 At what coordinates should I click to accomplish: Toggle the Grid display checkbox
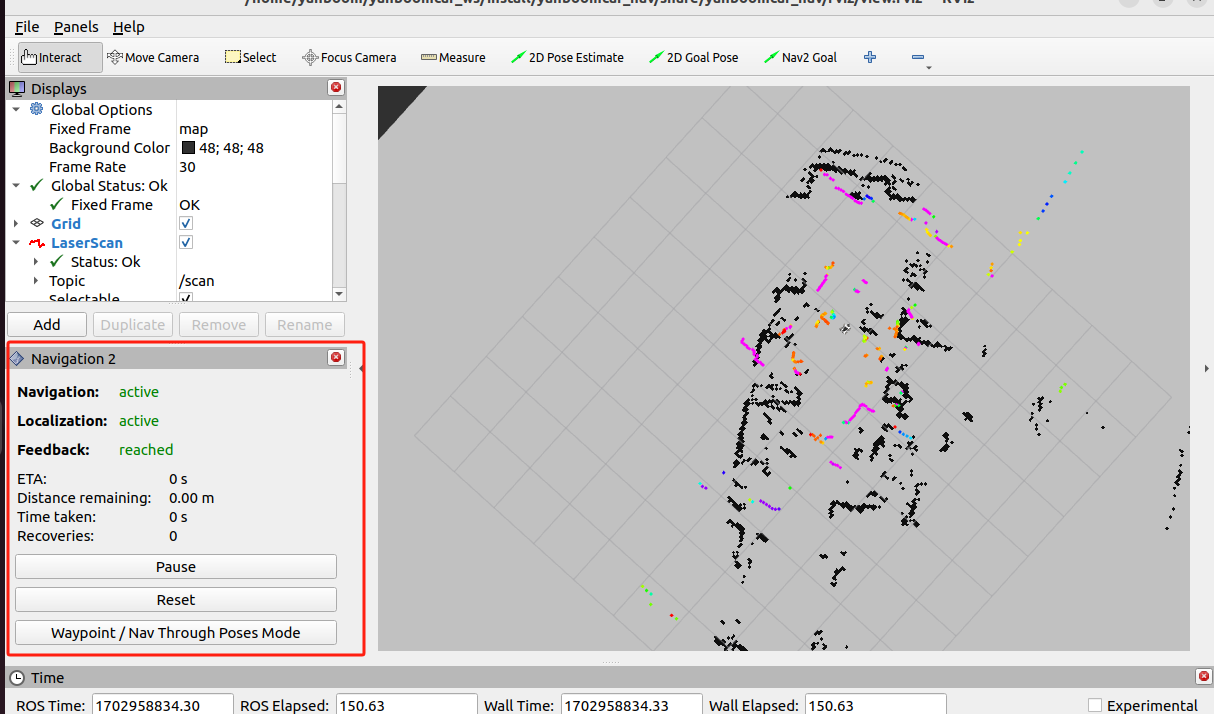pos(186,223)
